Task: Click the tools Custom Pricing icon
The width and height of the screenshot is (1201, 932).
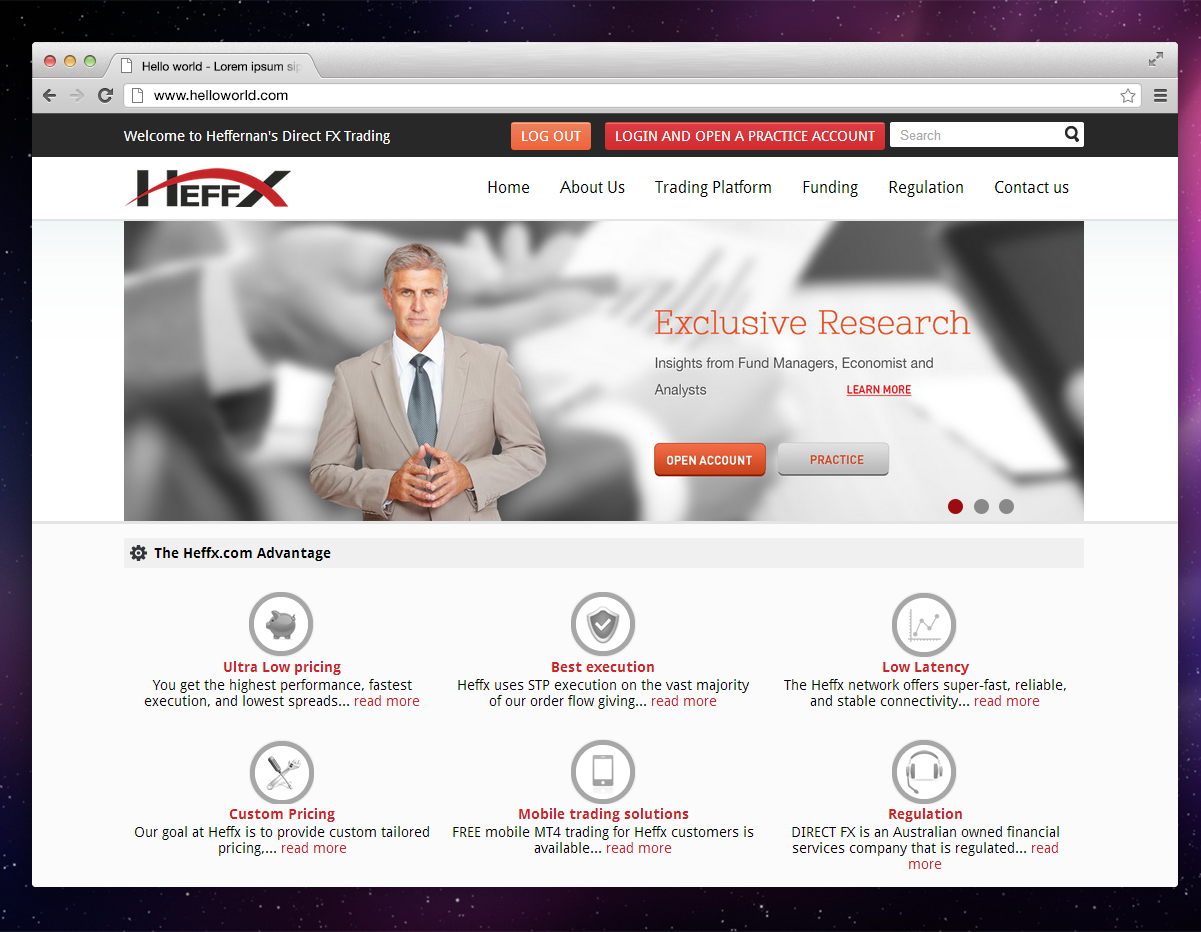Action: (x=281, y=772)
